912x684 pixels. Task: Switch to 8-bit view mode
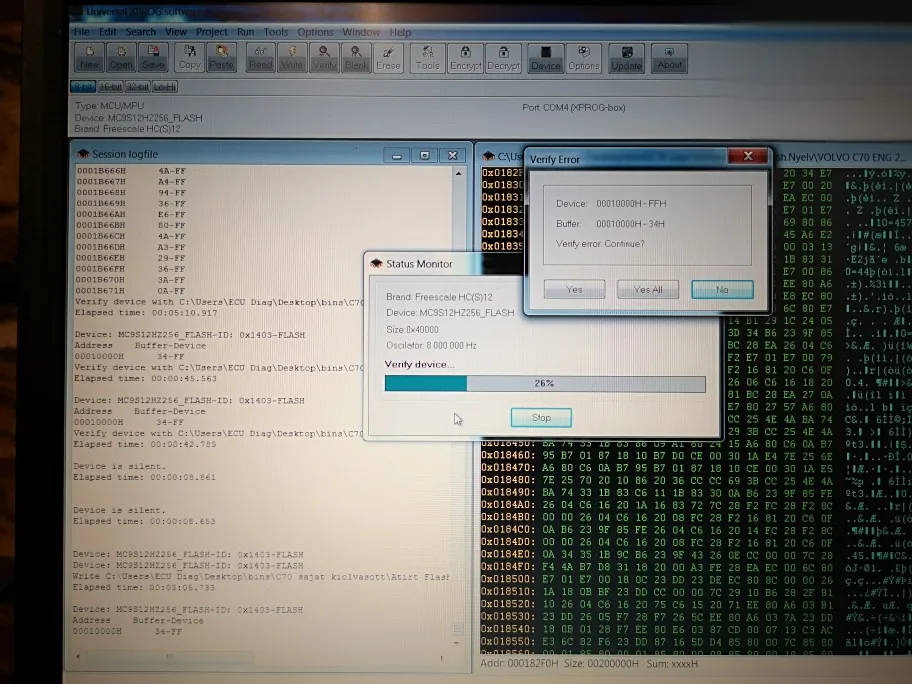83,87
